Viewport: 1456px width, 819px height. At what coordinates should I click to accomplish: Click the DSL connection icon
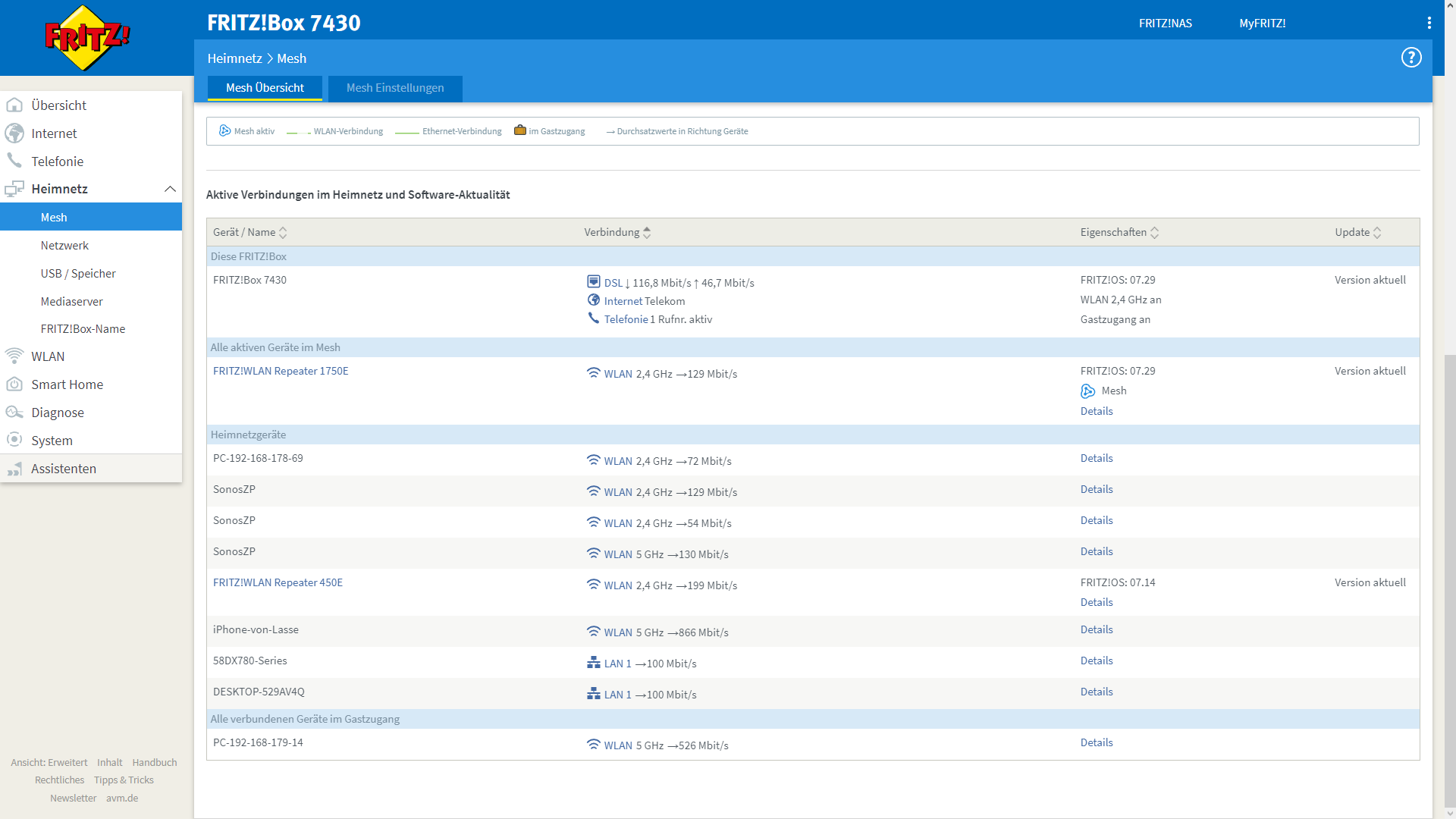click(594, 282)
